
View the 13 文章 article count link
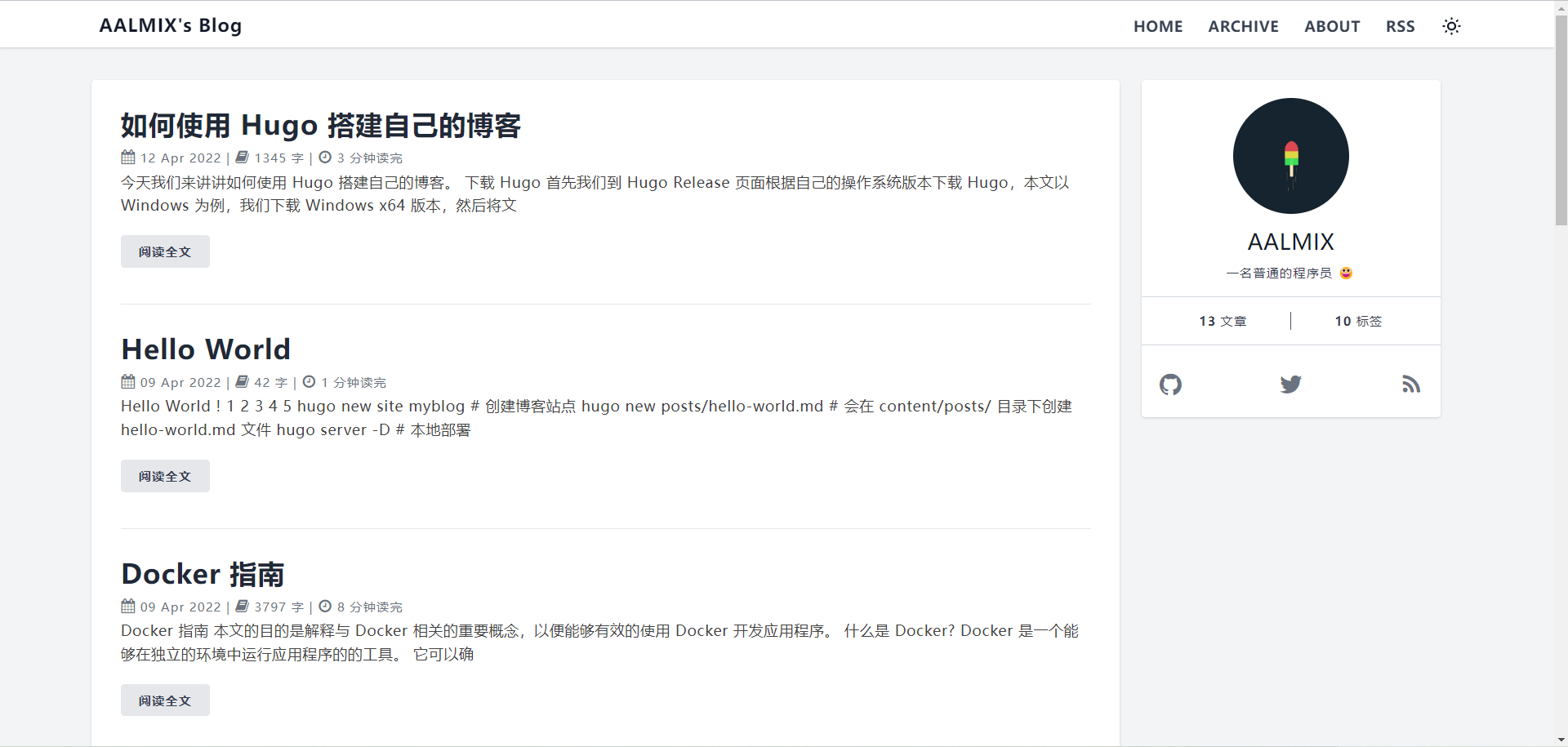pos(1223,322)
